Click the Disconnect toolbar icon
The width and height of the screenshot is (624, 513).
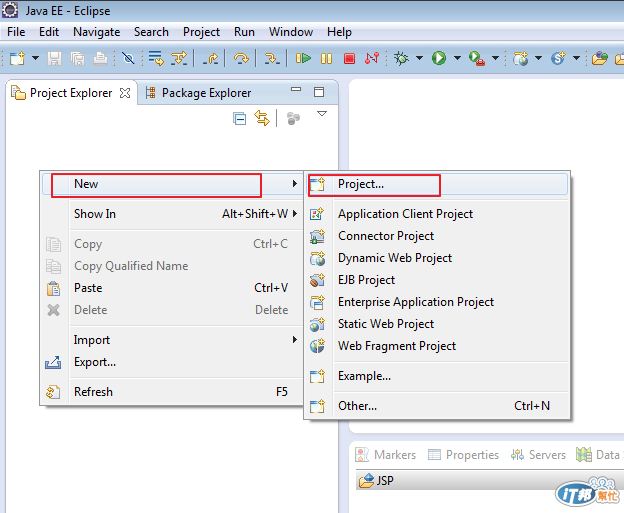[372, 59]
